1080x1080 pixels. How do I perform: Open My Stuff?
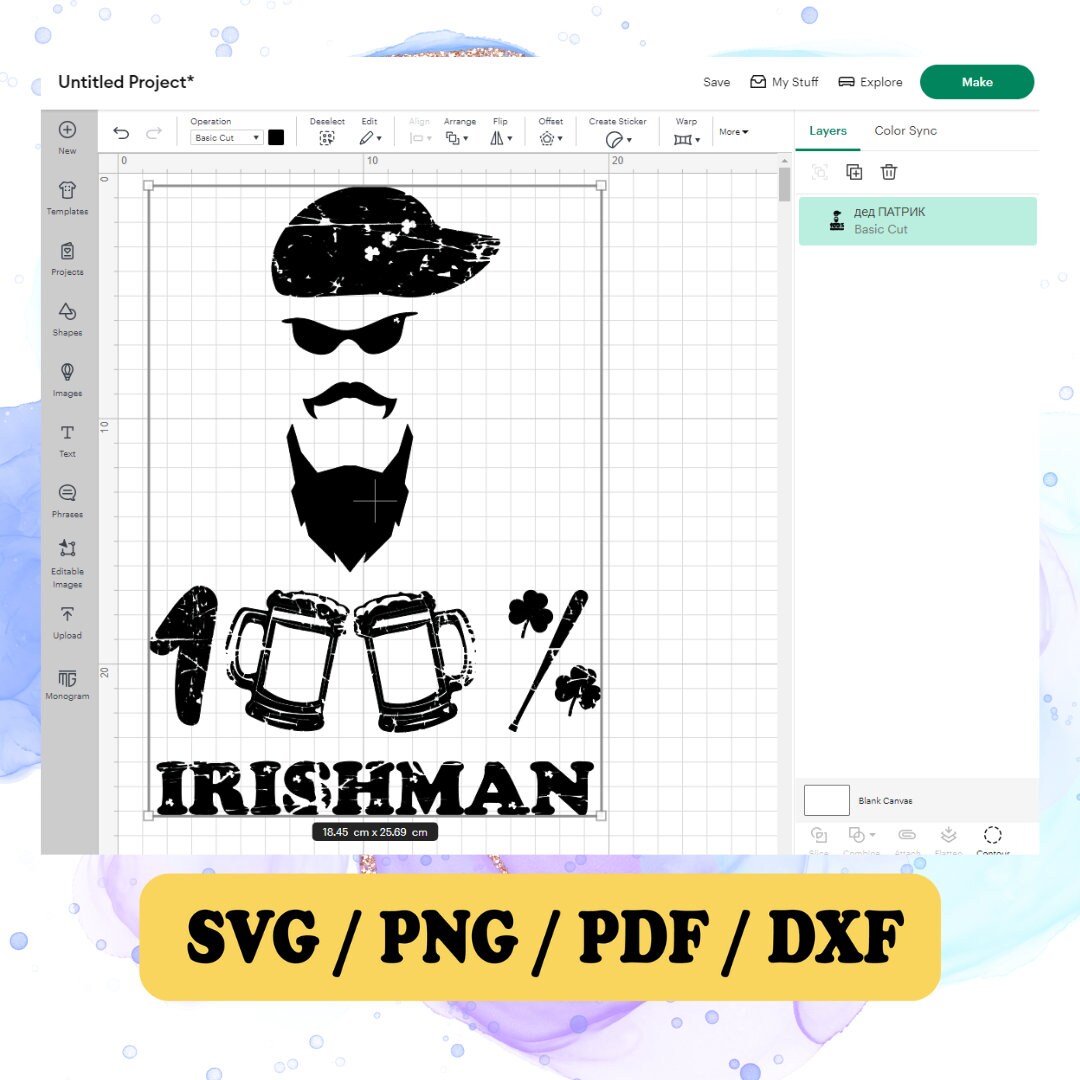pyautogui.click(x=785, y=82)
